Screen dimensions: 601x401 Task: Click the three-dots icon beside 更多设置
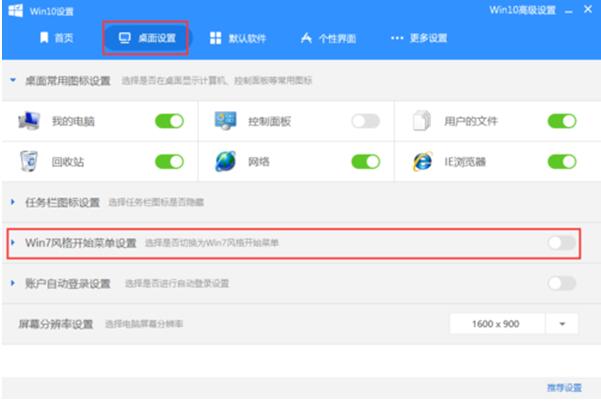(x=397, y=38)
